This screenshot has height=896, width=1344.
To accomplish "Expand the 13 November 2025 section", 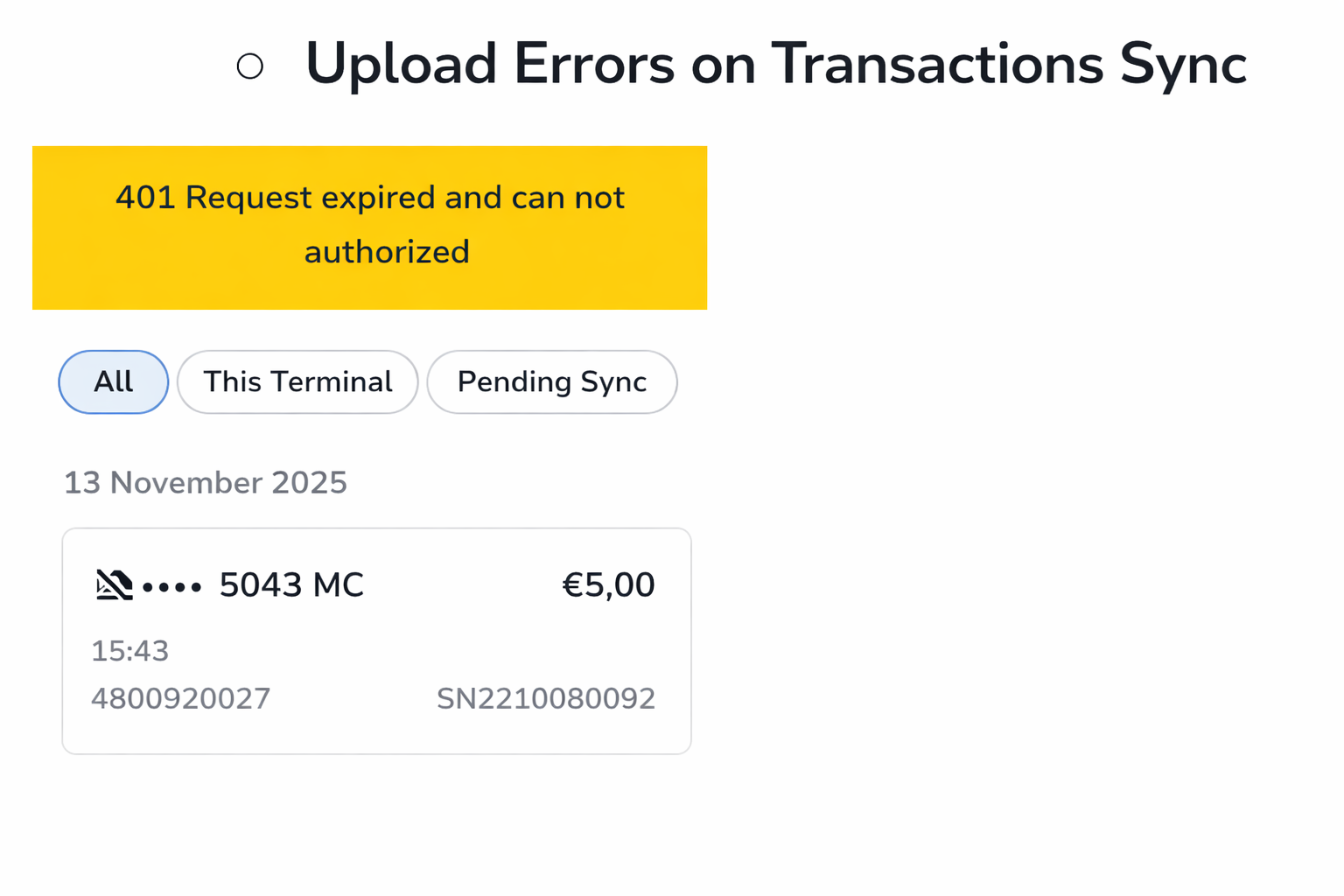I will pyautogui.click(x=206, y=482).
